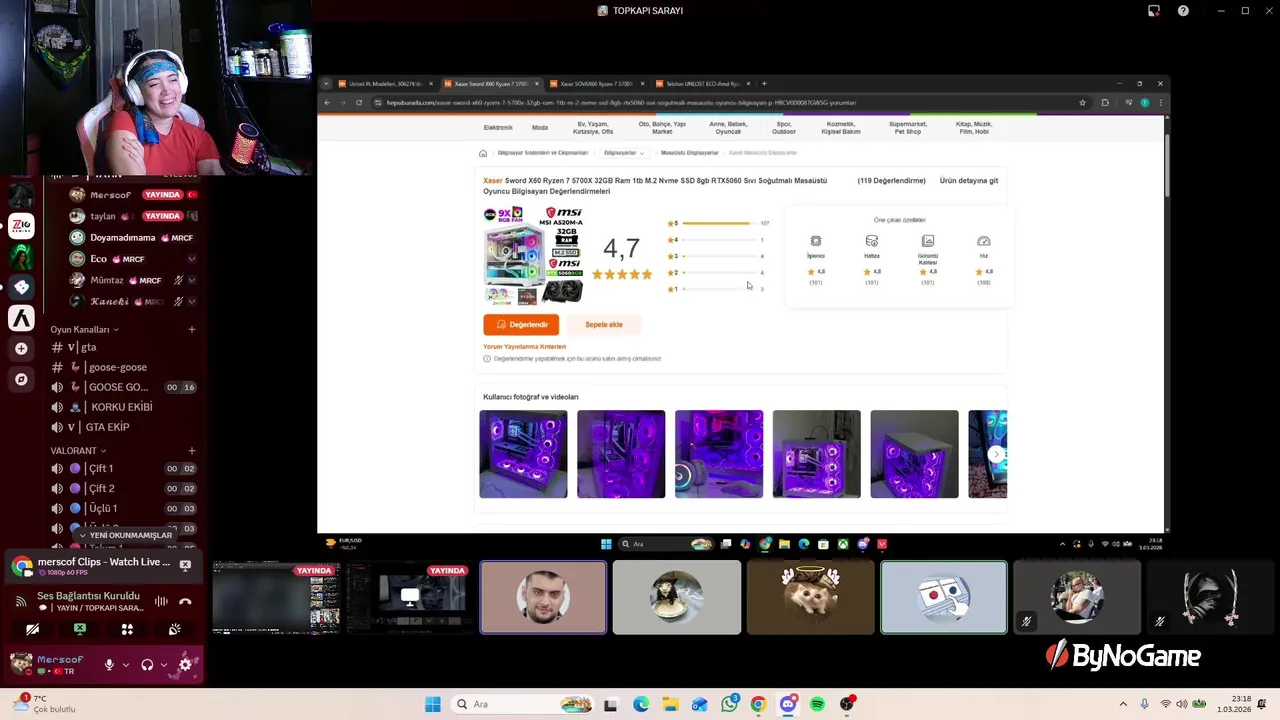
Task: Open microphone input options arrow
Action: [x=125, y=665]
